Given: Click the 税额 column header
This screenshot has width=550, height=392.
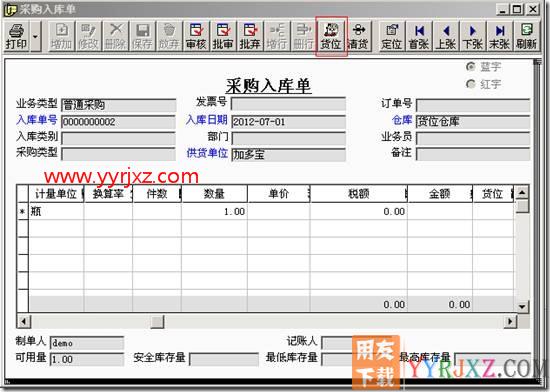Looking at the screenshot, I should click(x=358, y=194).
